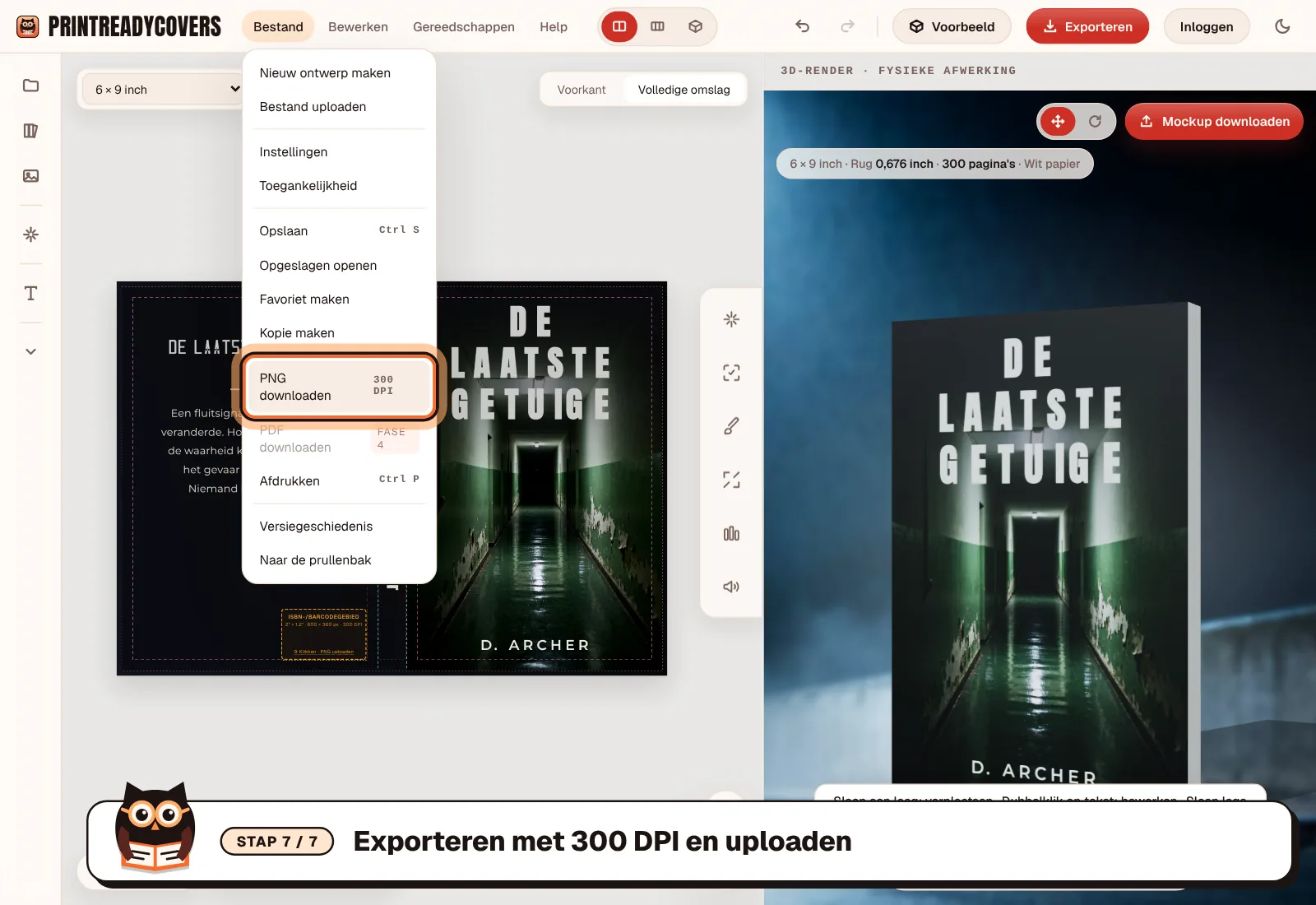Choose Nieuw ontwerp maken
Image resolution: width=1316 pixels, height=905 pixels.
pyautogui.click(x=339, y=73)
